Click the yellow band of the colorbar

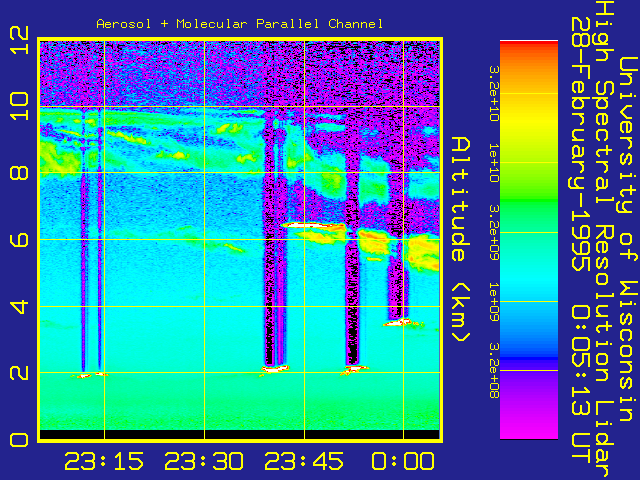pos(529,122)
